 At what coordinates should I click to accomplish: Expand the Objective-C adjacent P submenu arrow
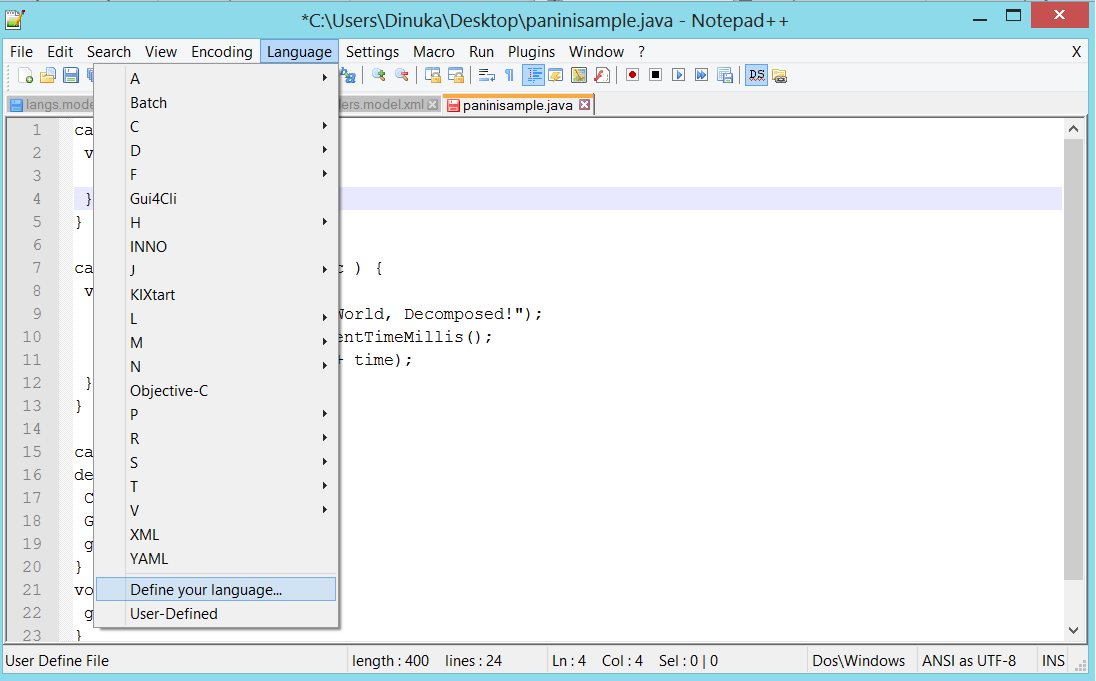pyautogui.click(x=325, y=414)
